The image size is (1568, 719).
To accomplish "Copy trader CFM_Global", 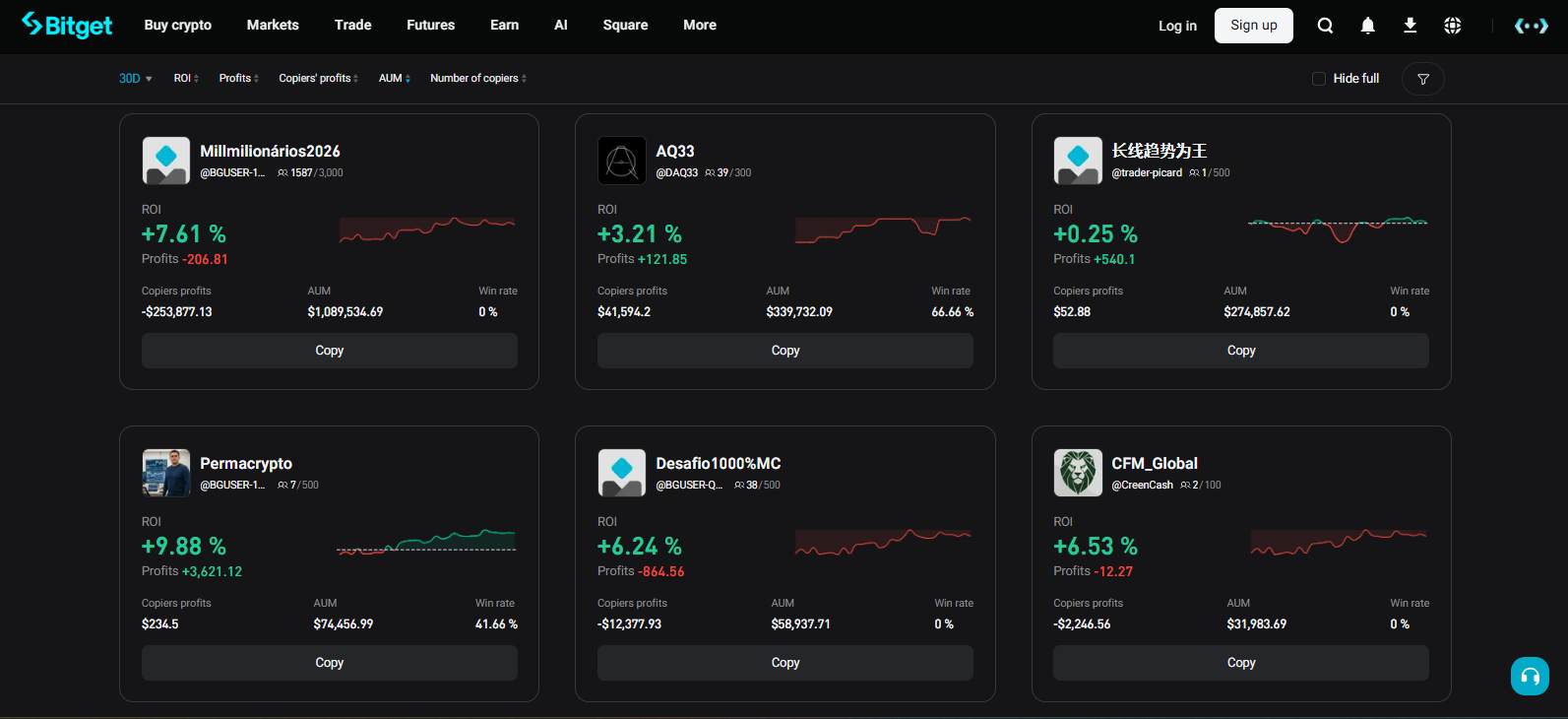I will [x=1241, y=663].
